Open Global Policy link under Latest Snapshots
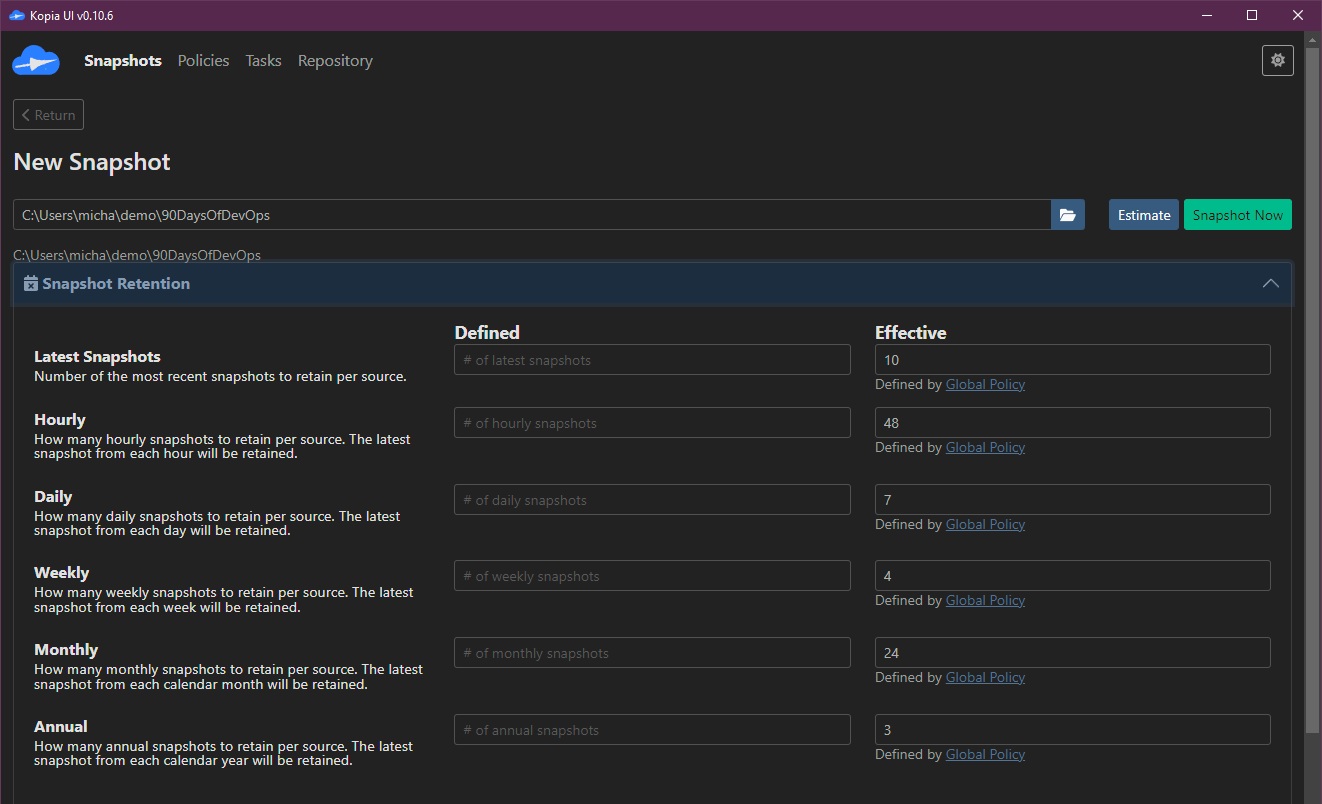The image size is (1322, 804). tap(985, 385)
